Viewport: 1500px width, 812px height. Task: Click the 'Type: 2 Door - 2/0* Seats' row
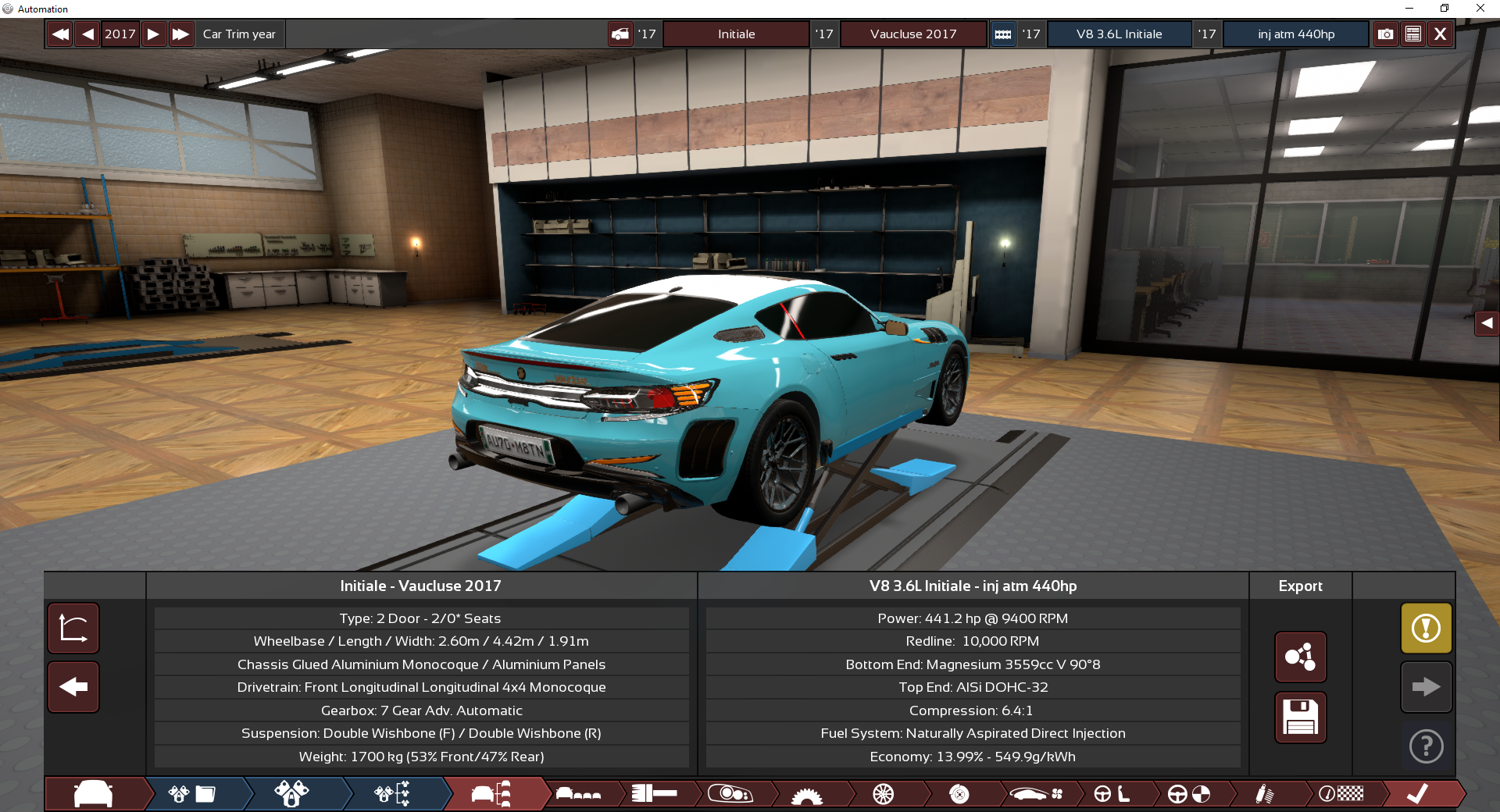[421, 618]
